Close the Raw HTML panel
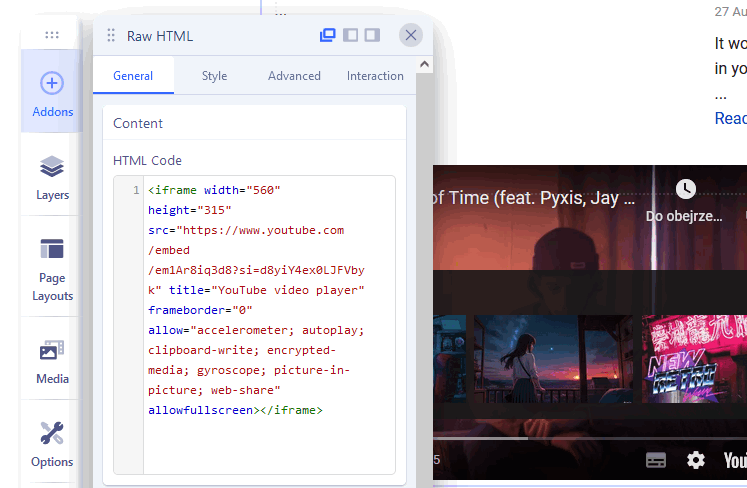747x488 pixels. click(410, 36)
